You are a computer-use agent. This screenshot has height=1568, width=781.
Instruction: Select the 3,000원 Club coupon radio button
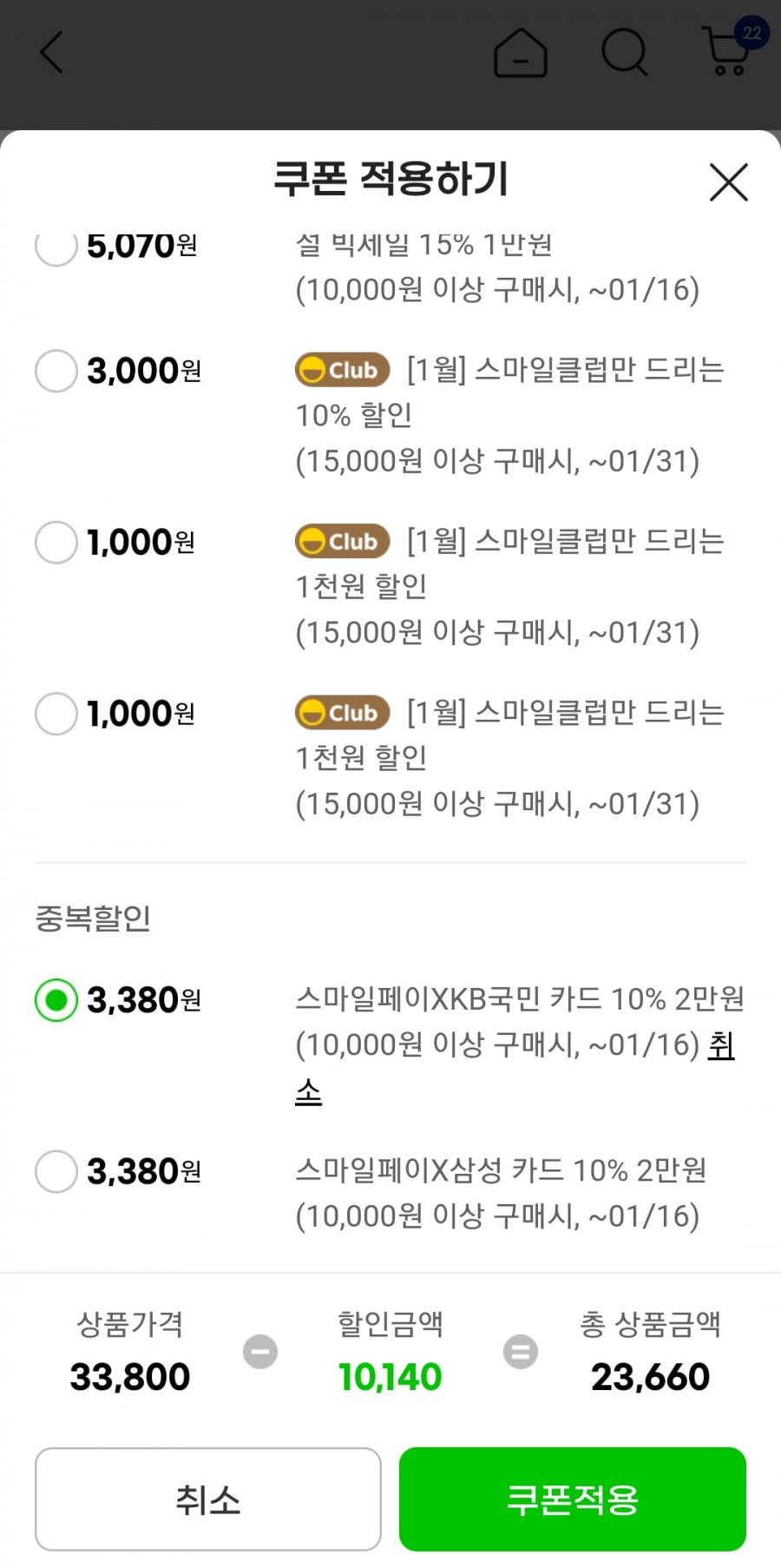coord(56,371)
